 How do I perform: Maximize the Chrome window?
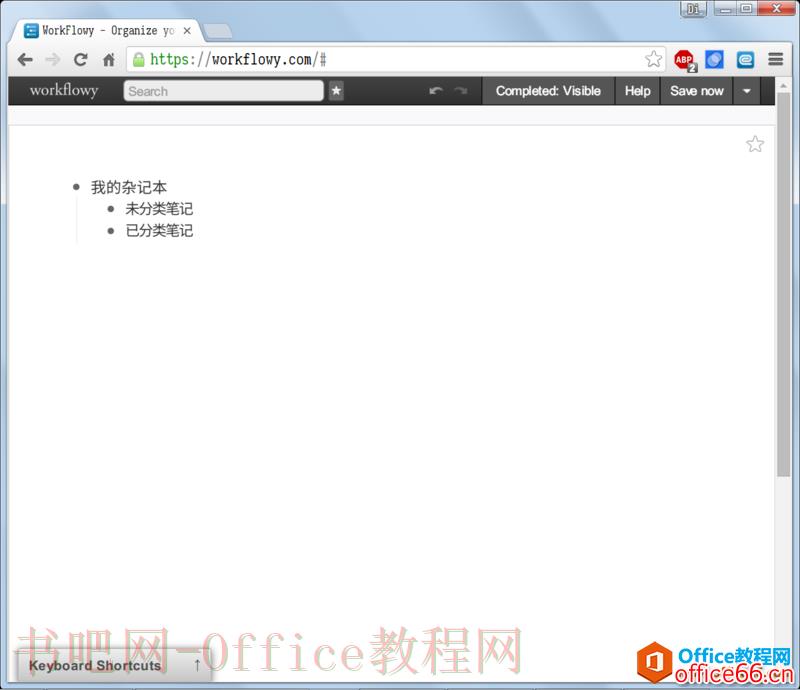click(x=746, y=9)
